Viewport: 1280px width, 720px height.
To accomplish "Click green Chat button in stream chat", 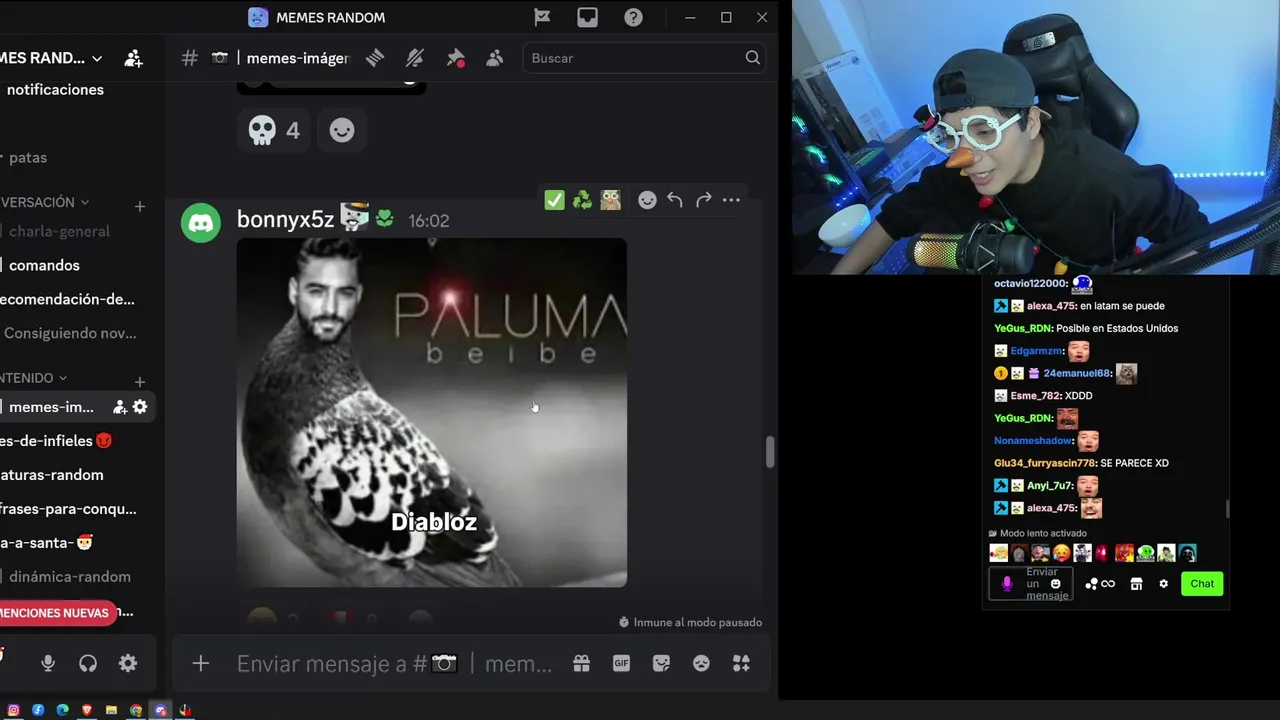I will (1202, 584).
